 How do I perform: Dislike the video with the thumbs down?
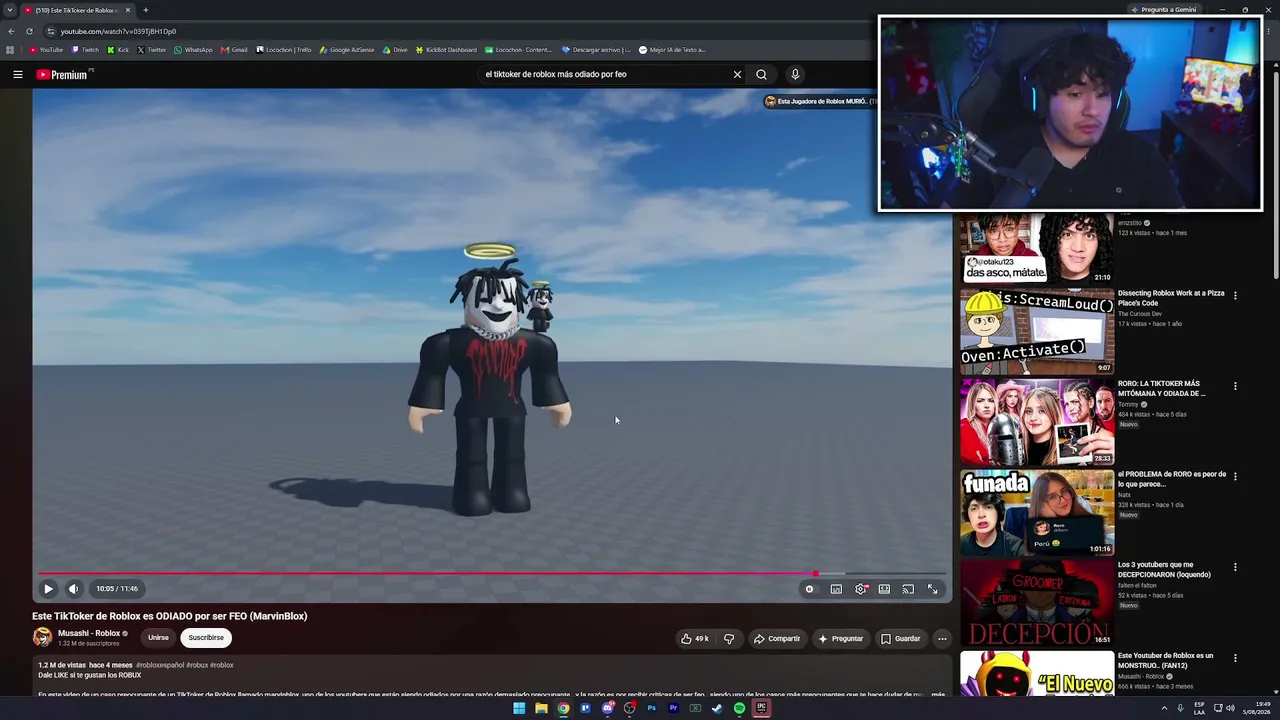coord(729,638)
